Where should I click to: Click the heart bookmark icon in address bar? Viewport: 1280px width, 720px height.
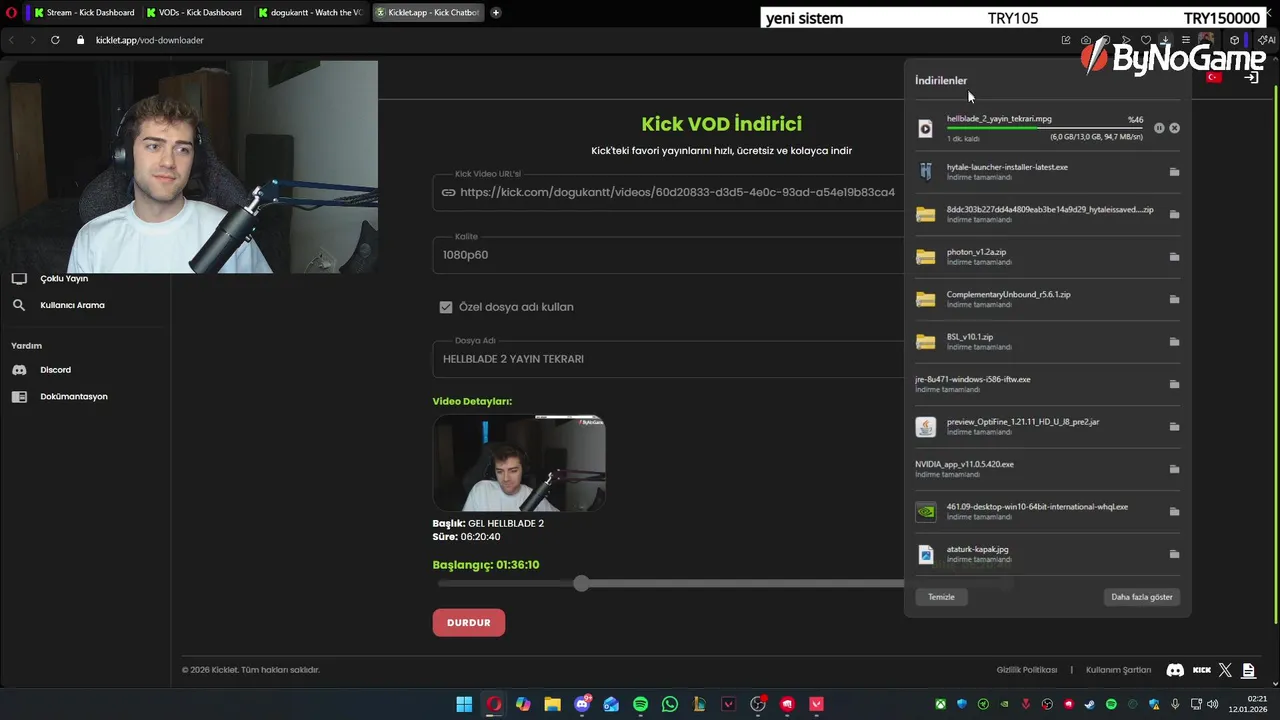1146,40
